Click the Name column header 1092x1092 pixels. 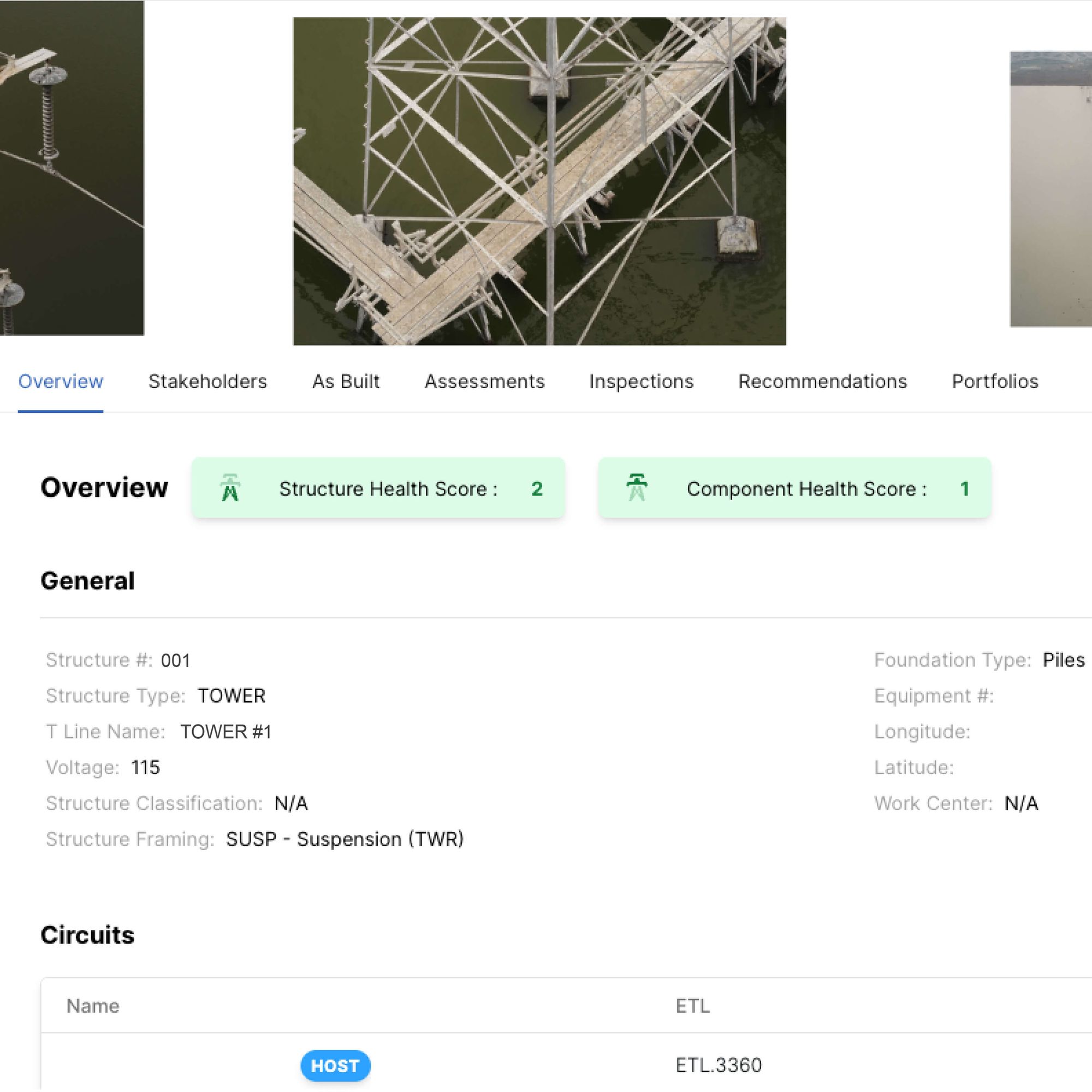pyautogui.click(x=93, y=1006)
